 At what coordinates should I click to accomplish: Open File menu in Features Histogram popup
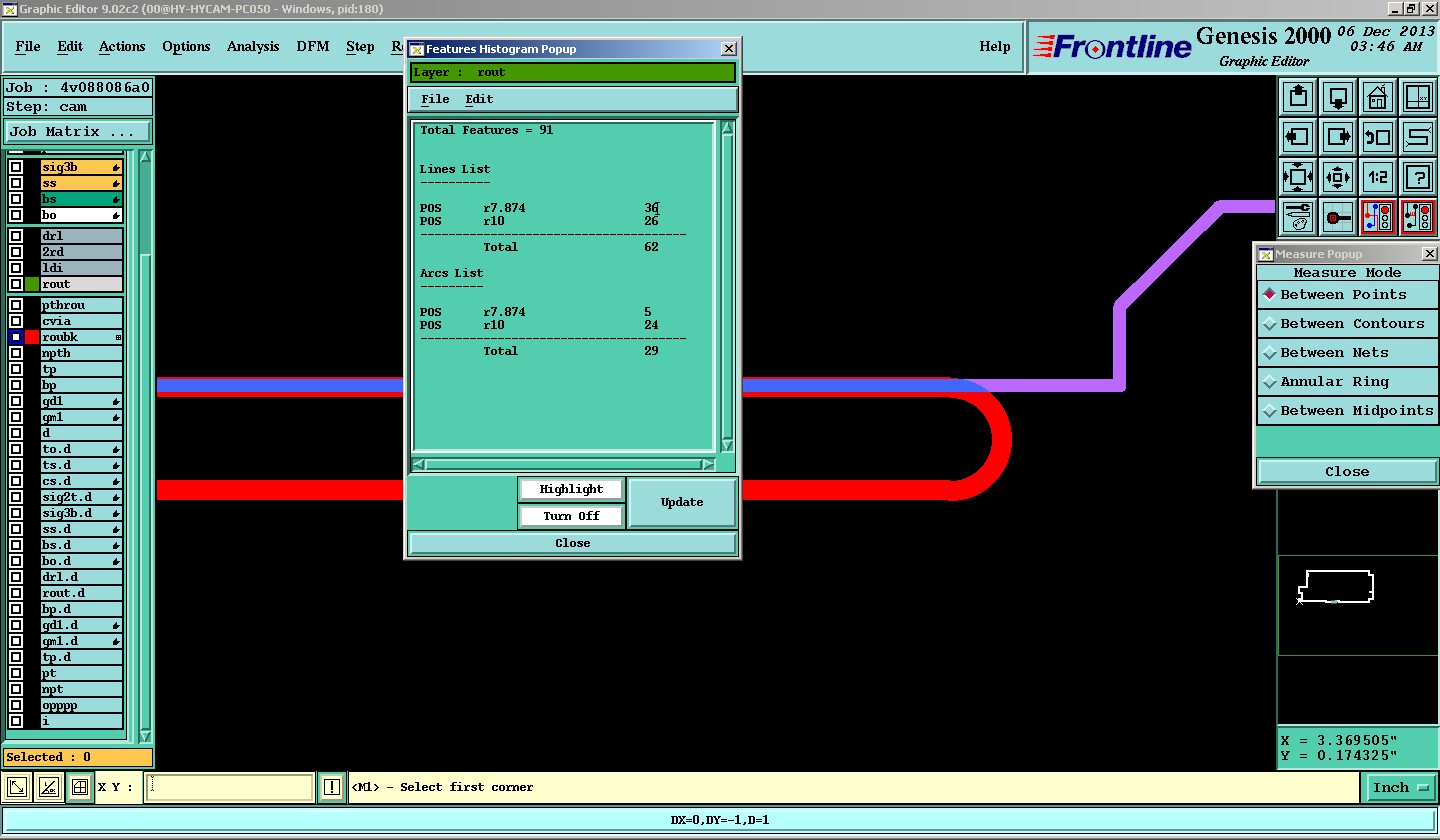pyautogui.click(x=435, y=99)
